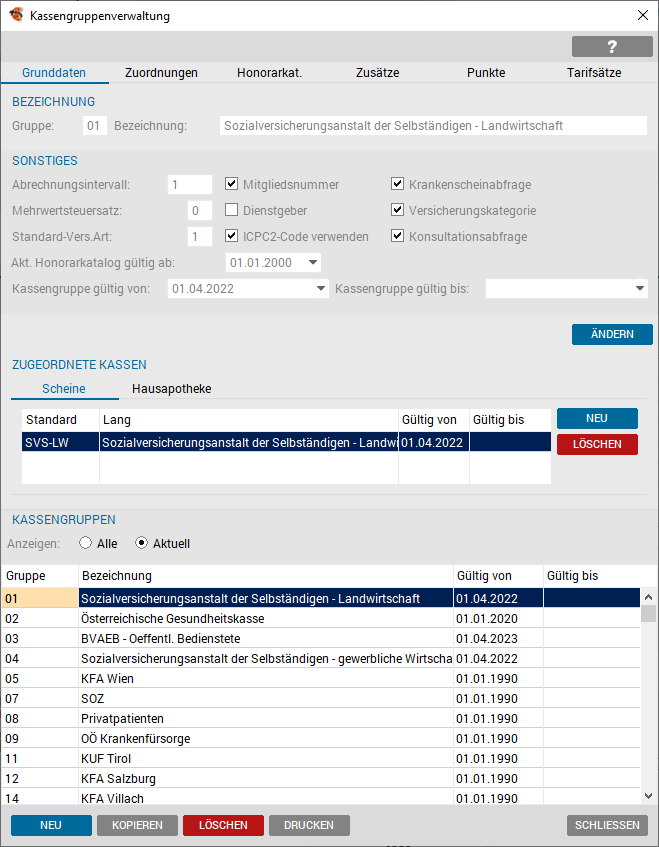659x847 pixels.
Task: Select the SVS-LW row in assigned Kassen
Action: [x=286, y=442]
